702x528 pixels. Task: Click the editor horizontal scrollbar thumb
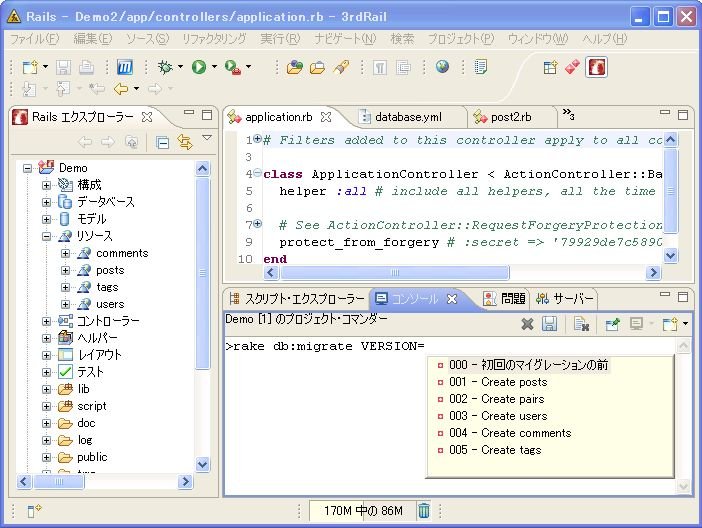click(394, 272)
